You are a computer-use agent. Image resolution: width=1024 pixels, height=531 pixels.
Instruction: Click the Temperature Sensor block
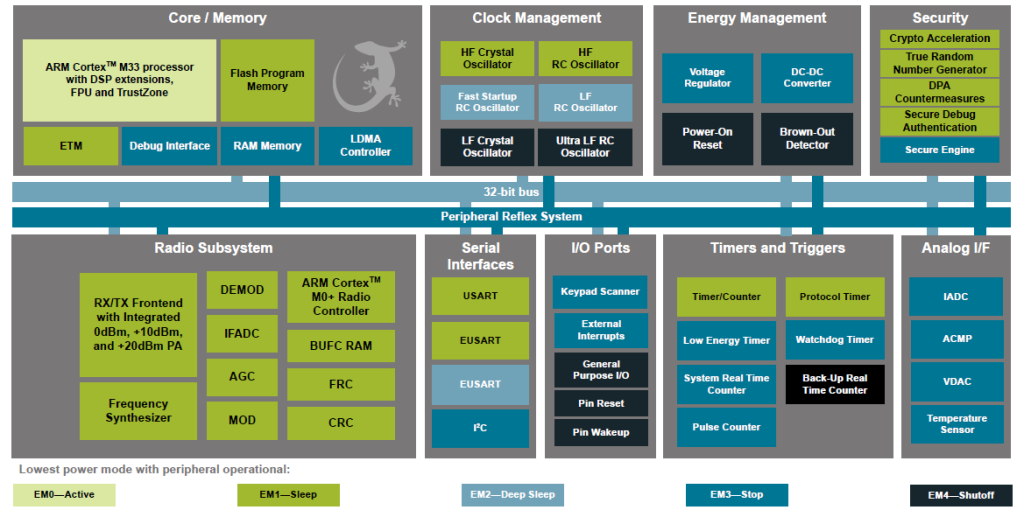(956, 424)
